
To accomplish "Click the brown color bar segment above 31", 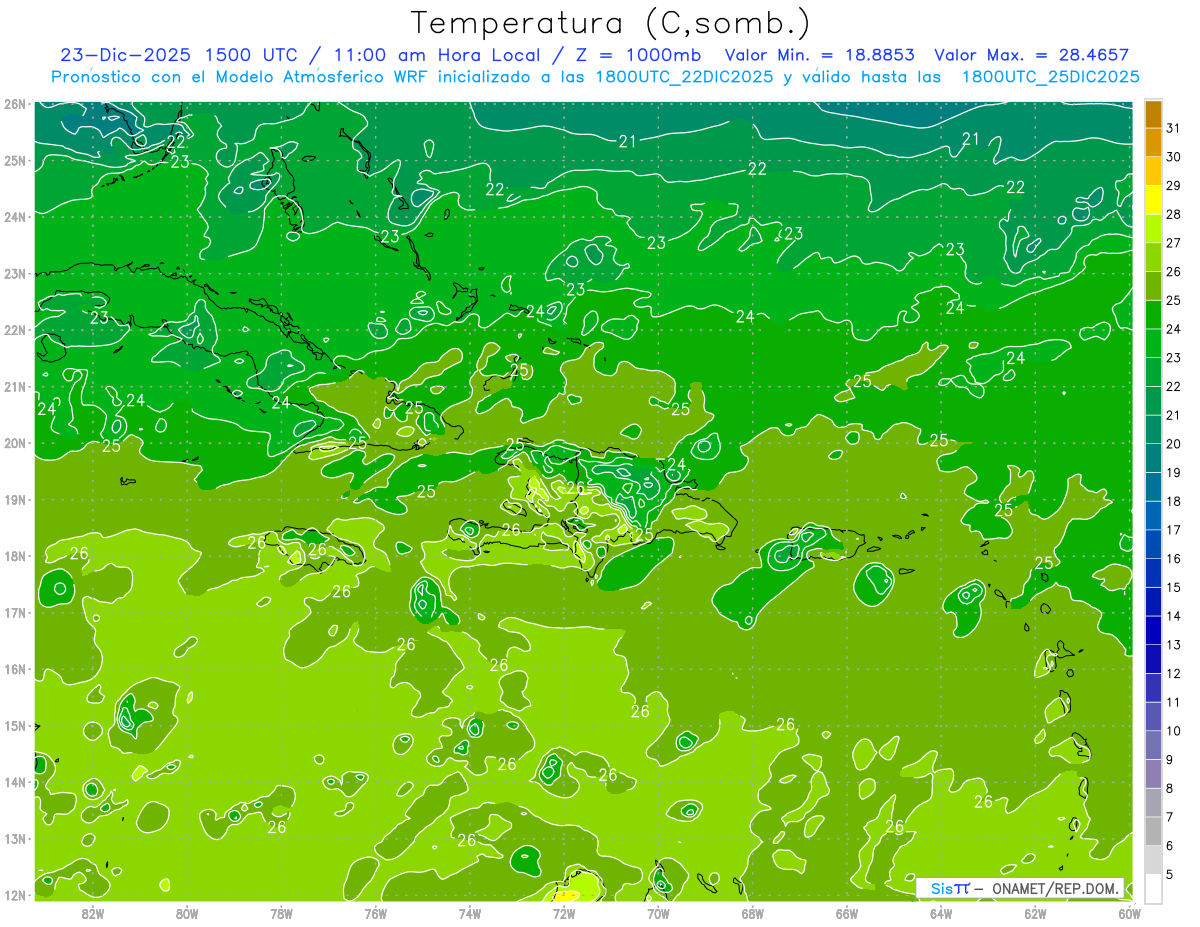I will [x=1153, y=114].
